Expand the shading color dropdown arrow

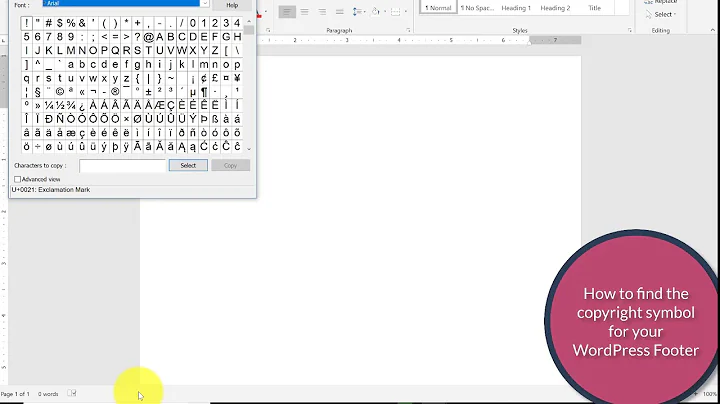point(384,12)
